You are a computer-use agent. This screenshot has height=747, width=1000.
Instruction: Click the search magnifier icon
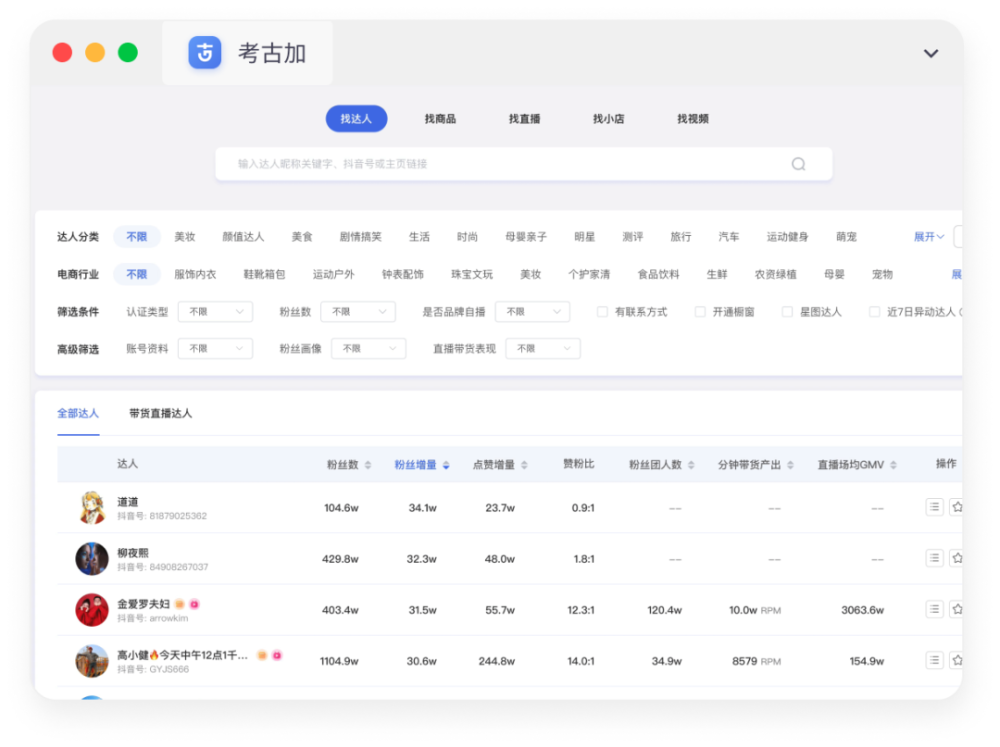point(798,164)
